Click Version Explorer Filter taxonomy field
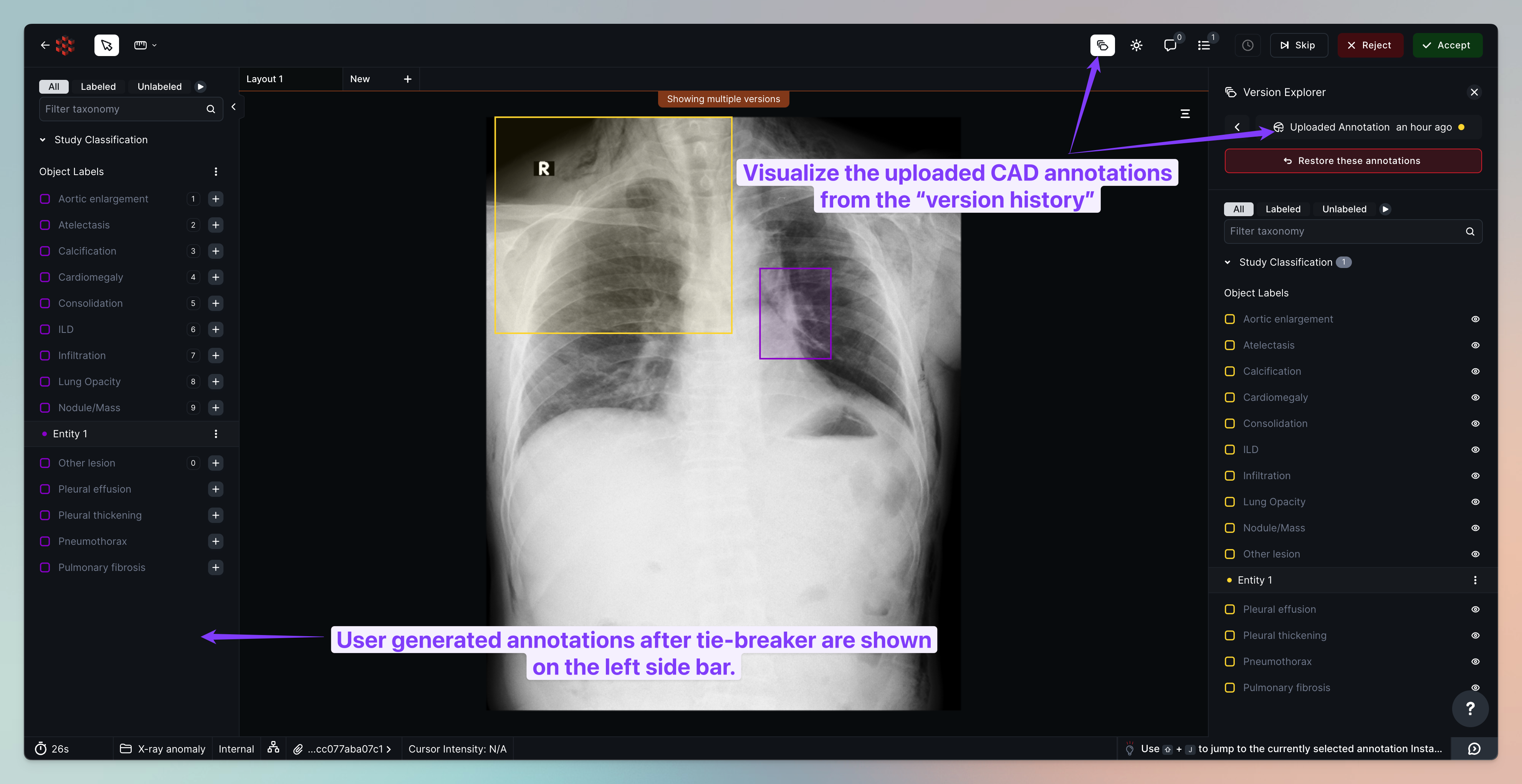The height and width of the screenshot is (784, 1522). (1352, 231)
